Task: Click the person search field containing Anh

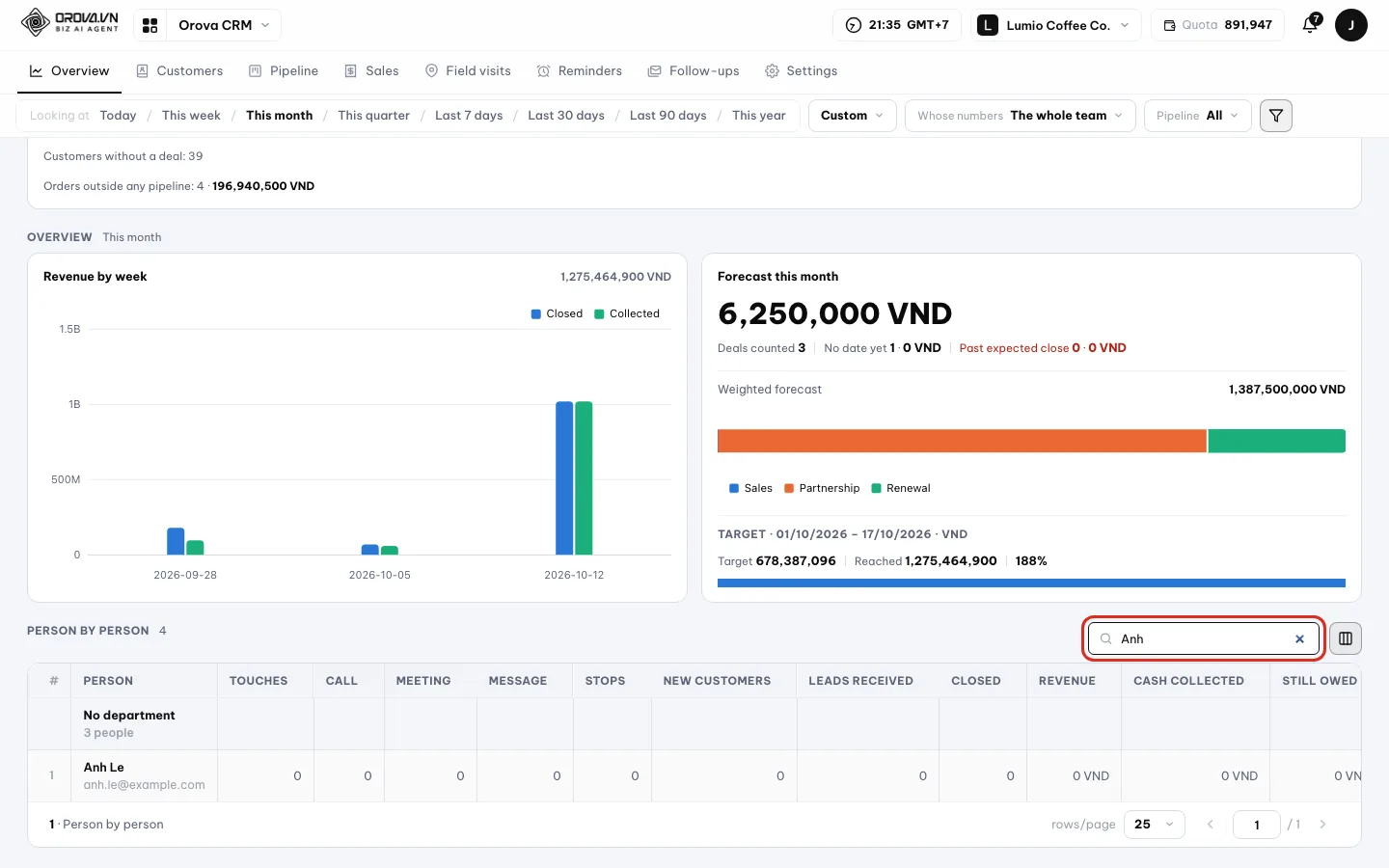Action: [1203, 638]
